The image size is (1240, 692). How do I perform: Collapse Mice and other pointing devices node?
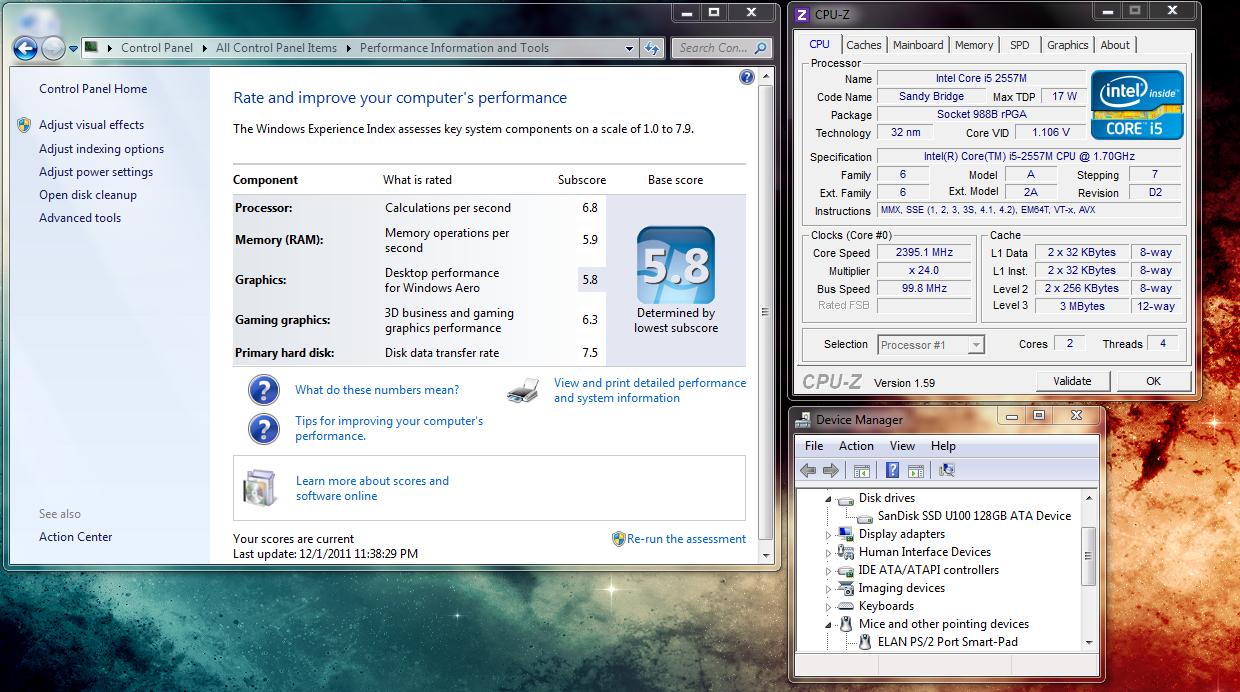click(829, 625)
